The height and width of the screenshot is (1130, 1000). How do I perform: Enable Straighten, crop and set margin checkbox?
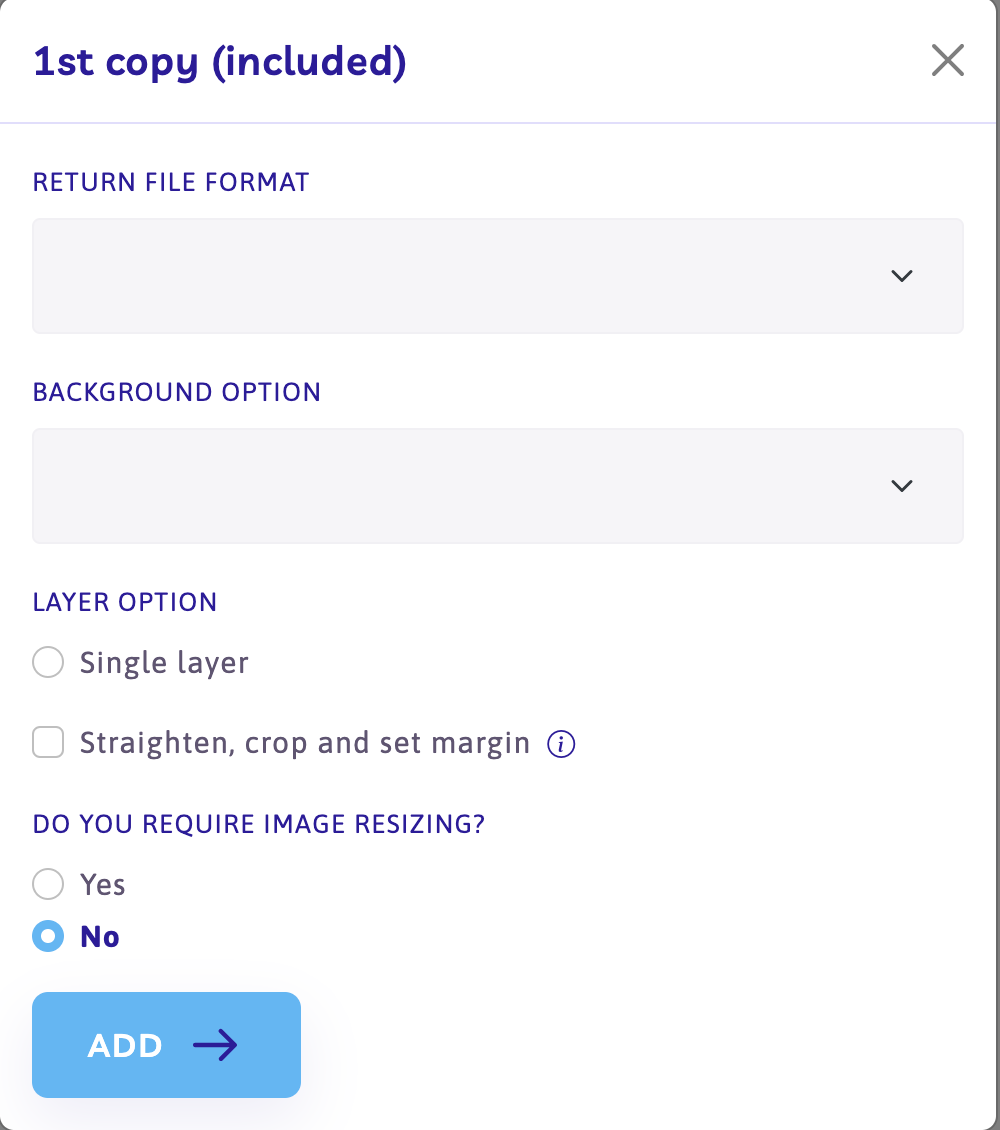point(48,743)
